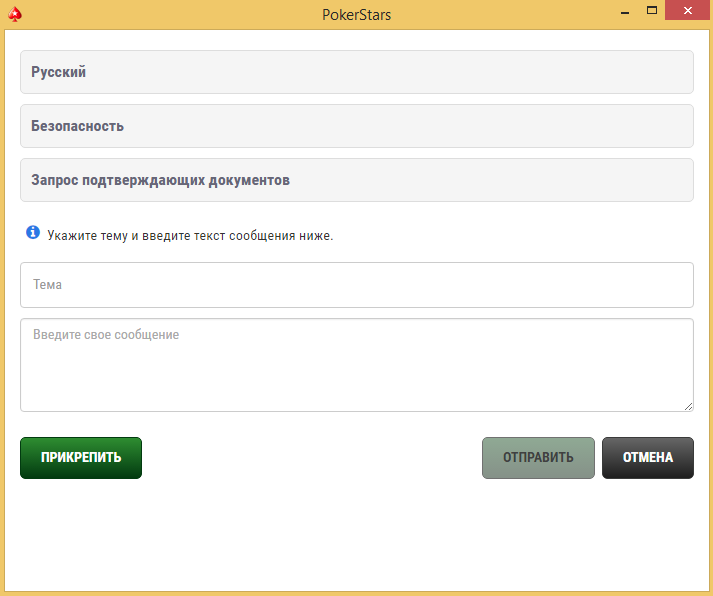The image size is (713, 596).
Task: Click the blue info icon beside the hint
Action: click(33, 233)
